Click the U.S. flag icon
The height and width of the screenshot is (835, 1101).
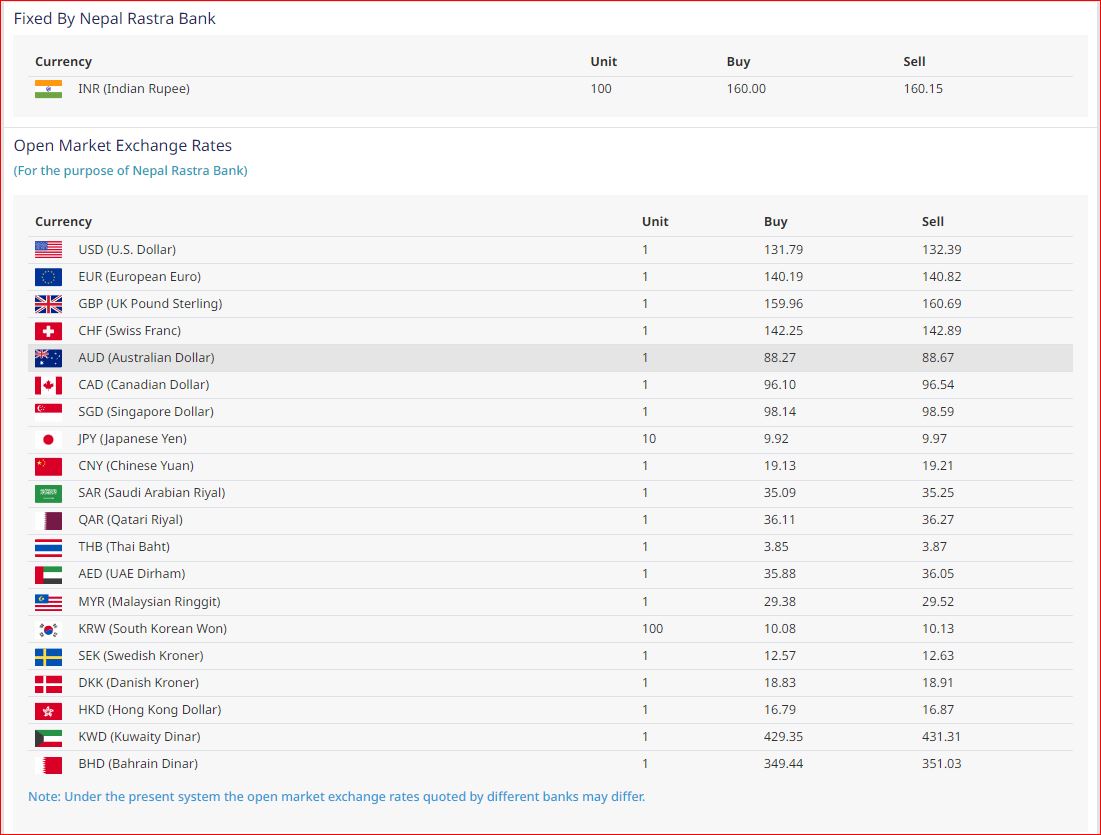pyautogui.click(x=48, y=250)
